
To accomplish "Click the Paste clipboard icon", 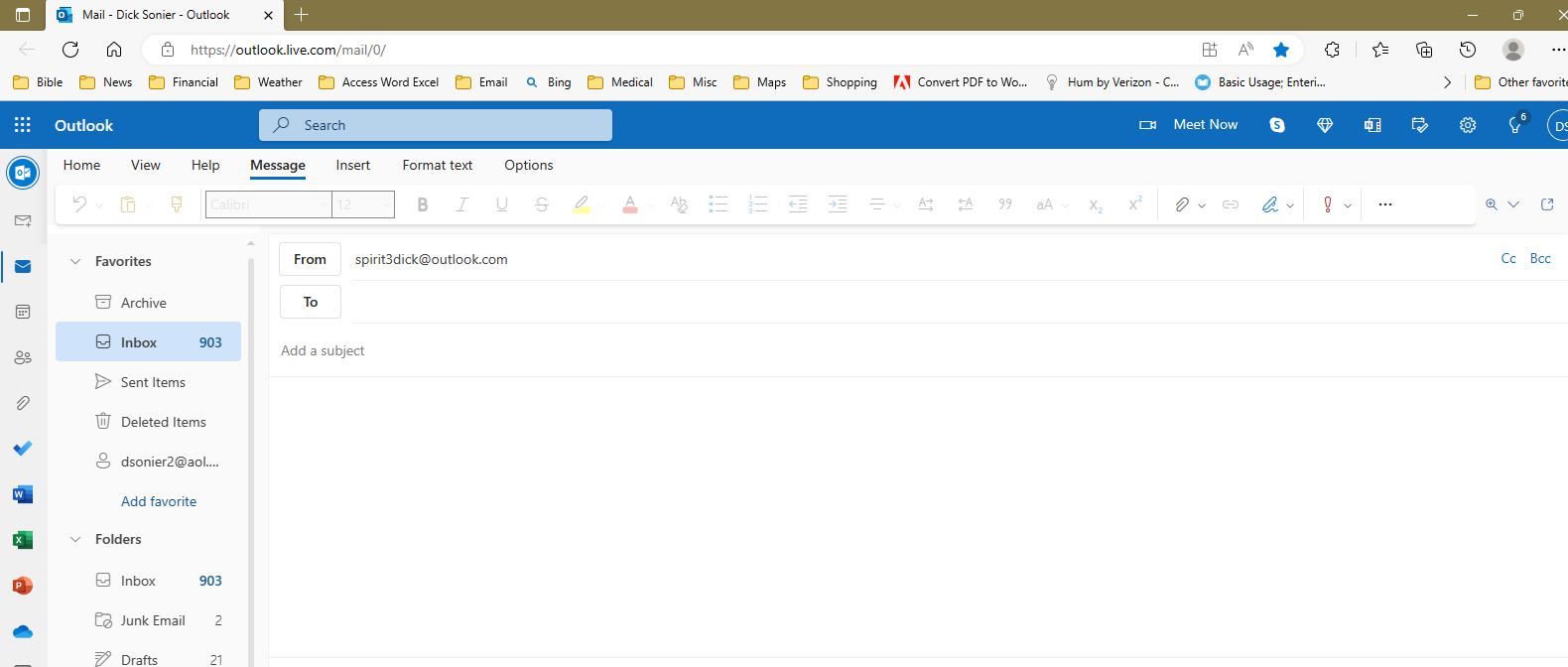I will pyautogui.click(x=128, y=204).
